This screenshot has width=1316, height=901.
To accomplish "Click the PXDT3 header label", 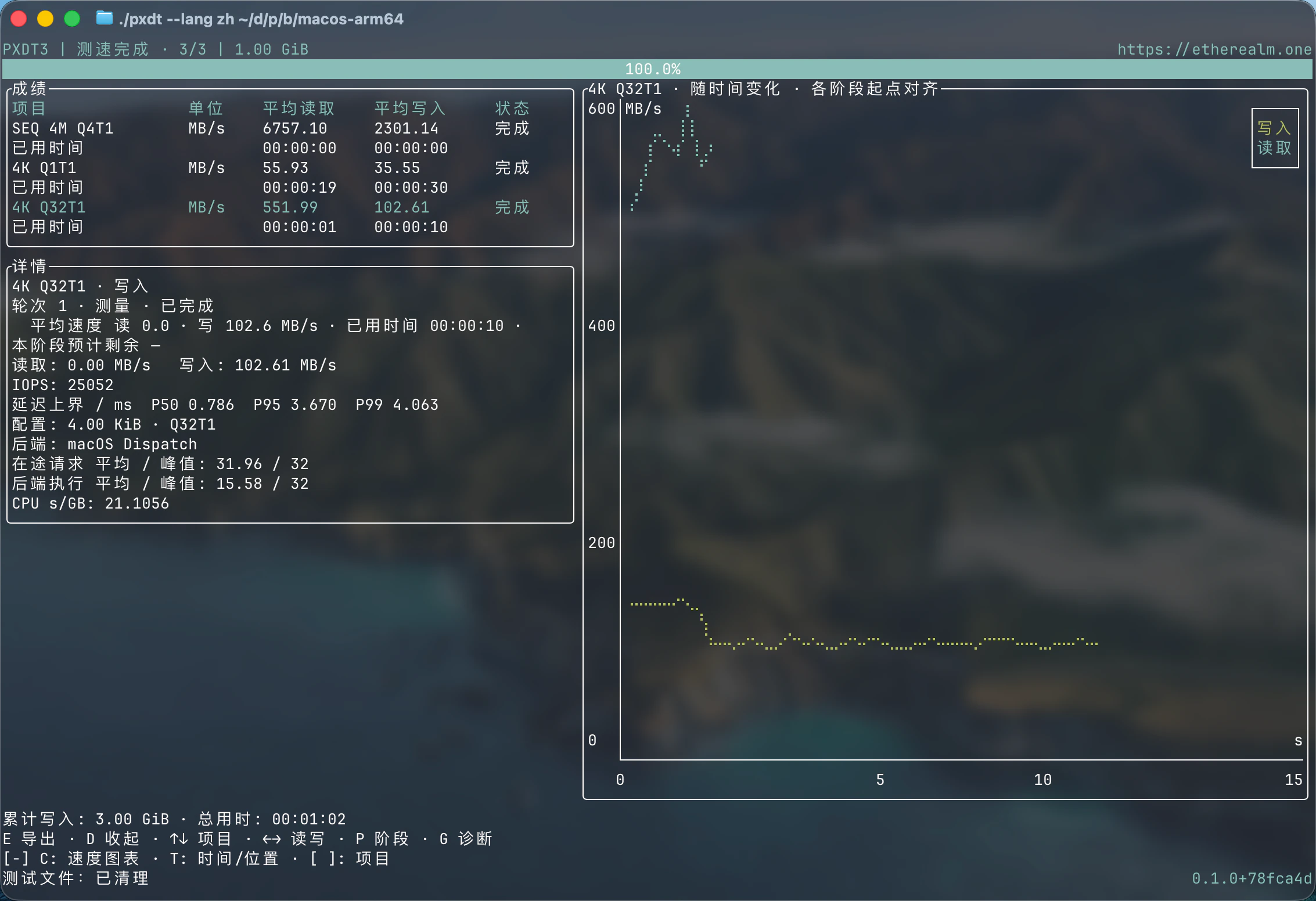I will point(26,49).
